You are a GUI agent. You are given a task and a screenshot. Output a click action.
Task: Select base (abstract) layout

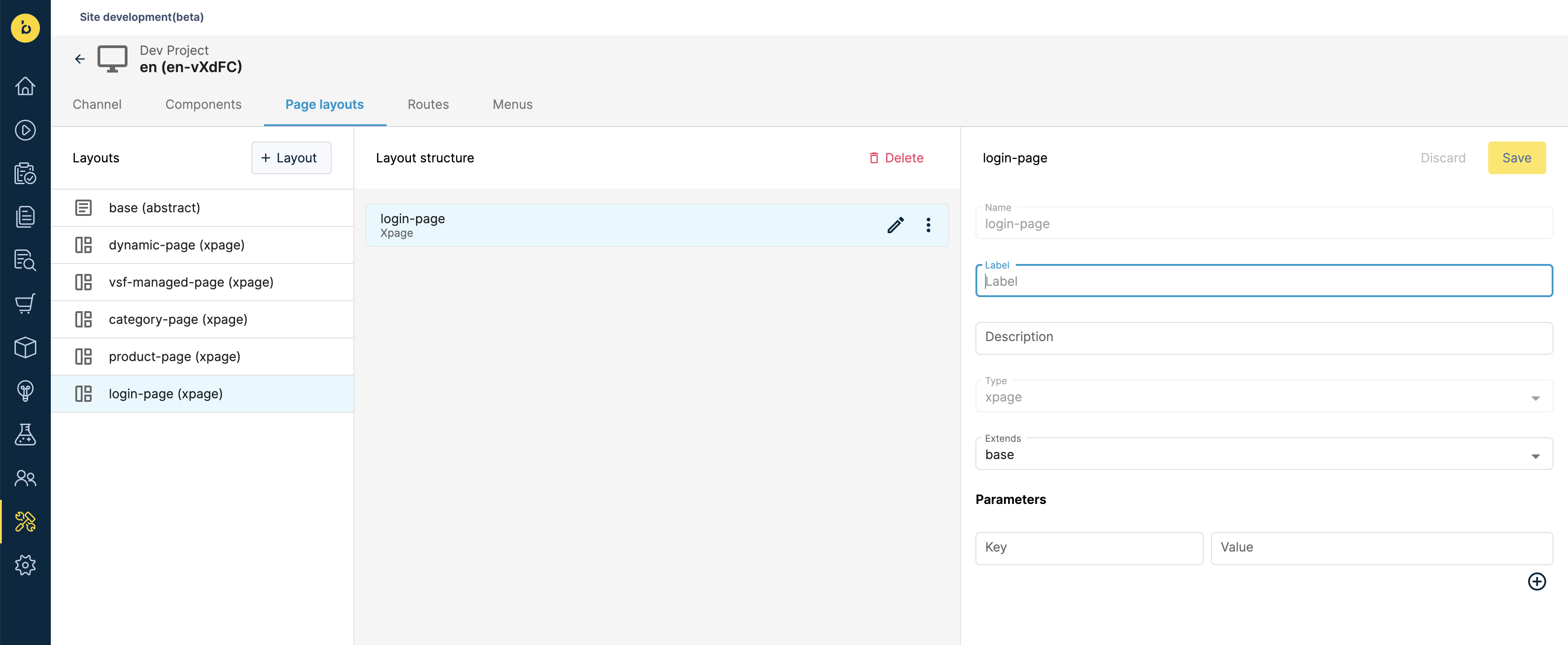[x=202, y=208]
